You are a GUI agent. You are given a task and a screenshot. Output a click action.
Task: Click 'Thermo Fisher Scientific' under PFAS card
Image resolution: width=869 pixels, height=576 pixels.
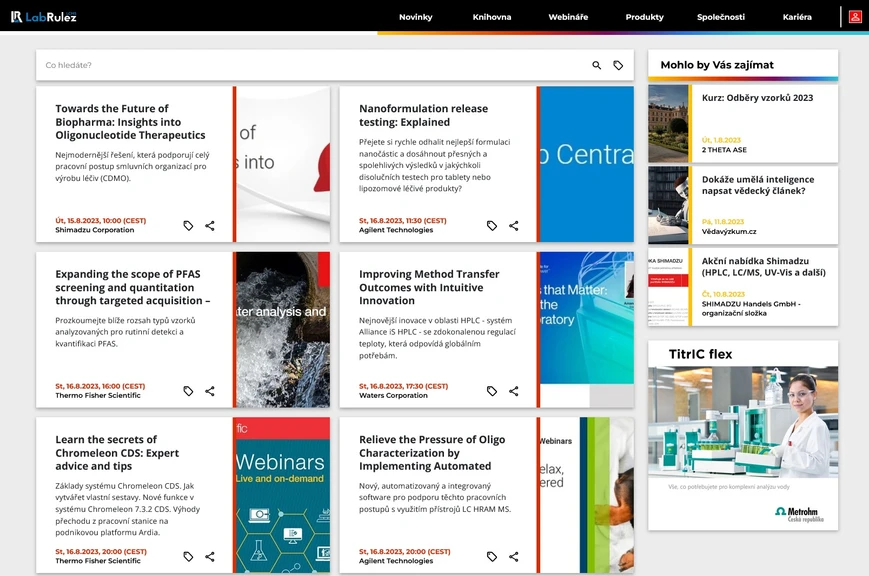98,395
